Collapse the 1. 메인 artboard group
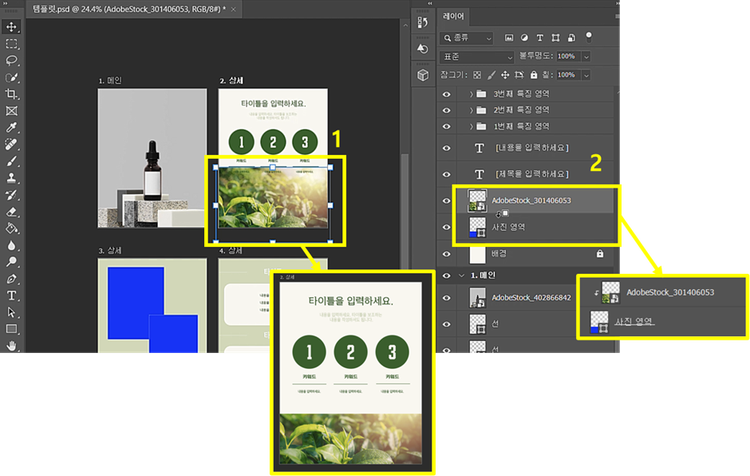Screen dimensions: 750x476 (462, 276)
